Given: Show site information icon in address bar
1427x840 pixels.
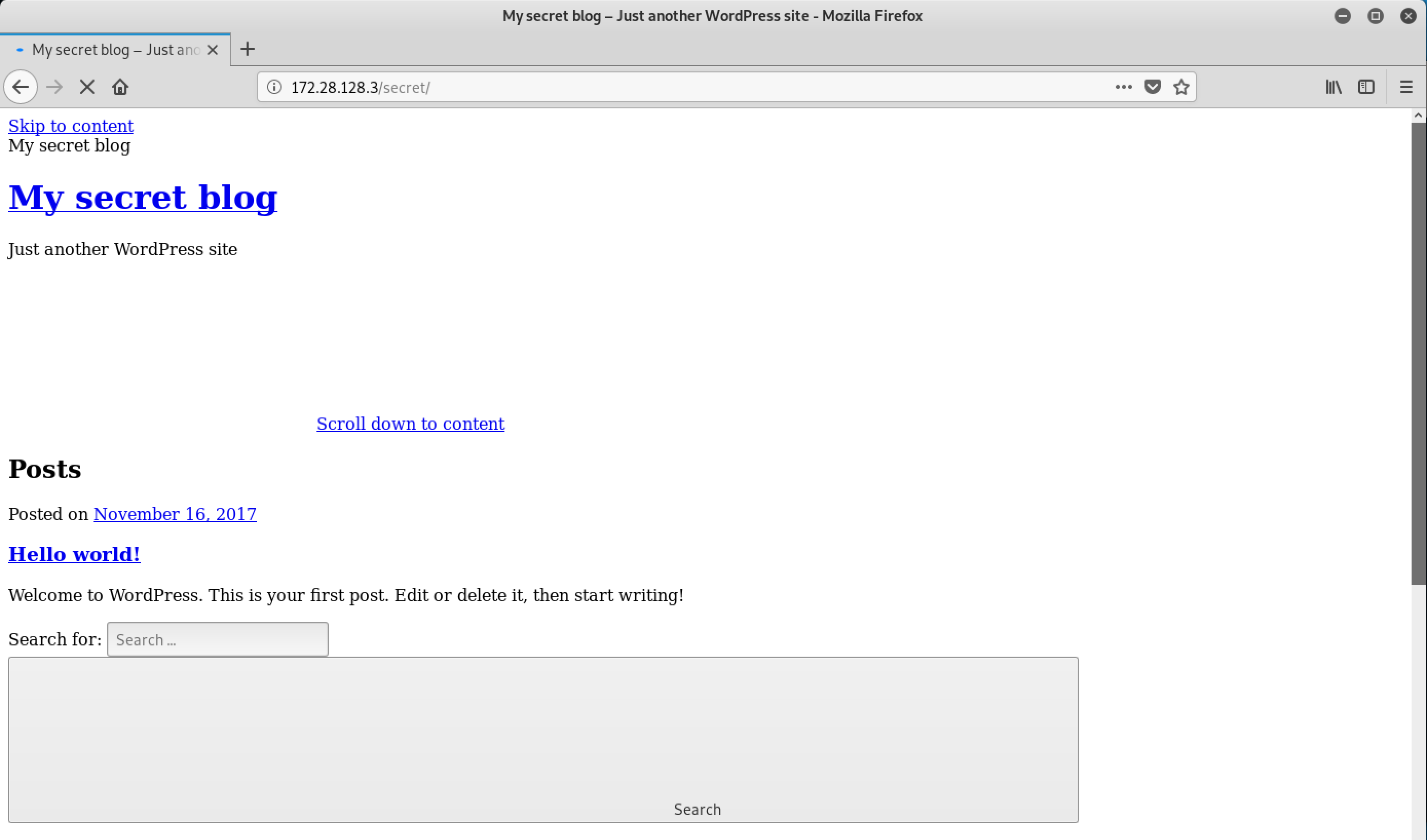Looking at the screenshot, I should 274,87.
